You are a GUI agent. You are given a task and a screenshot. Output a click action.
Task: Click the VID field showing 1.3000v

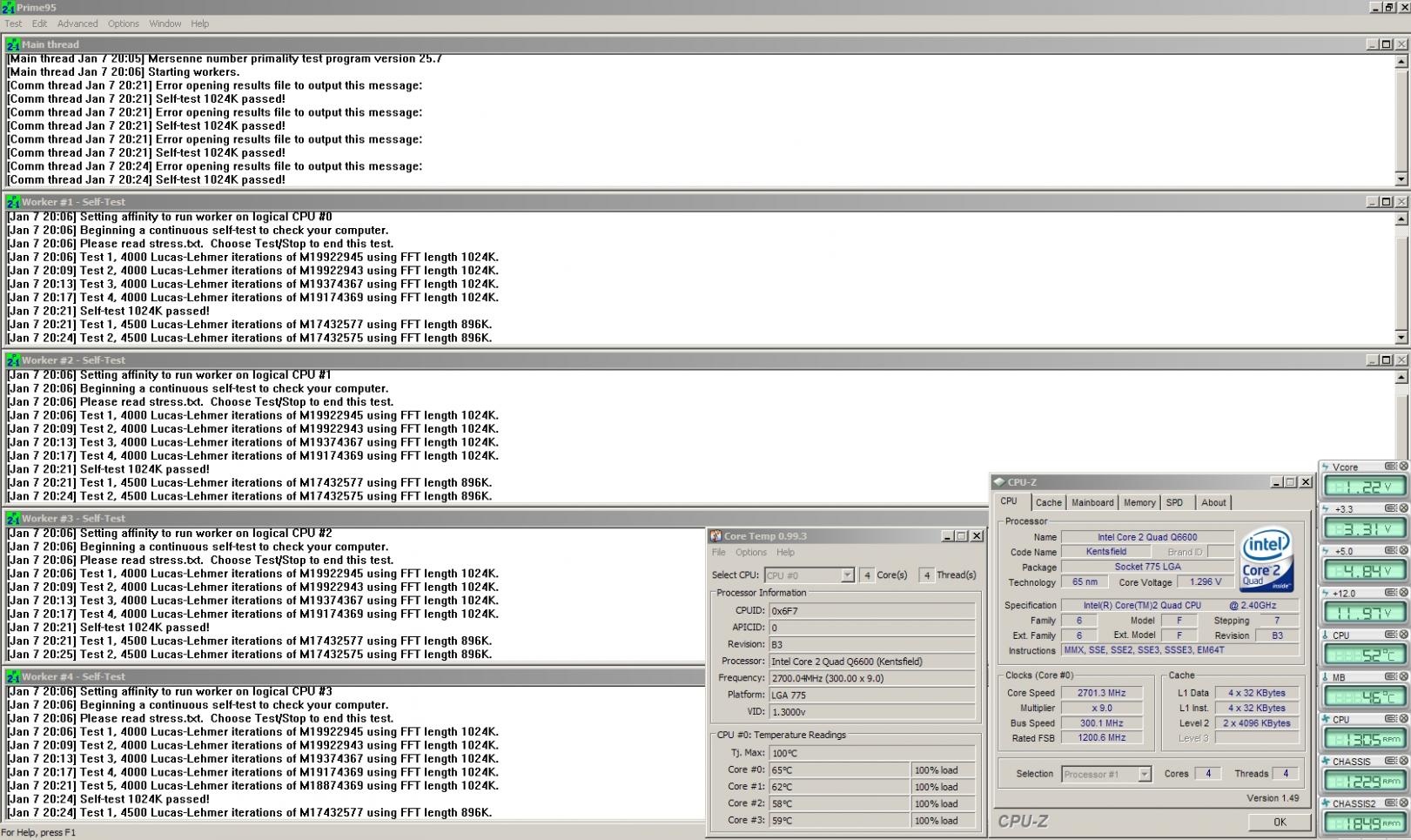(x=871, y=712)
